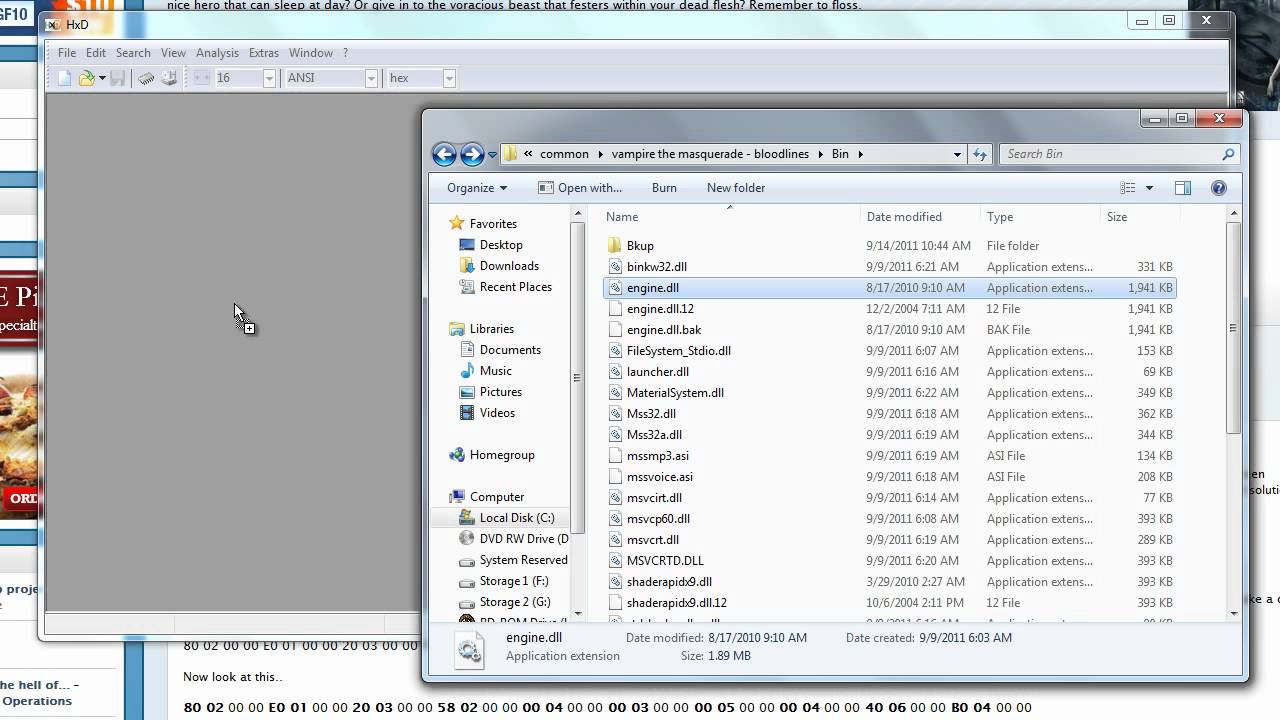Image resolution: width=1280 pixels, height=720 pixels.
Task: Click Homegroup in the navigation pane
Action: pyautogui.click(x=502, y=455)
